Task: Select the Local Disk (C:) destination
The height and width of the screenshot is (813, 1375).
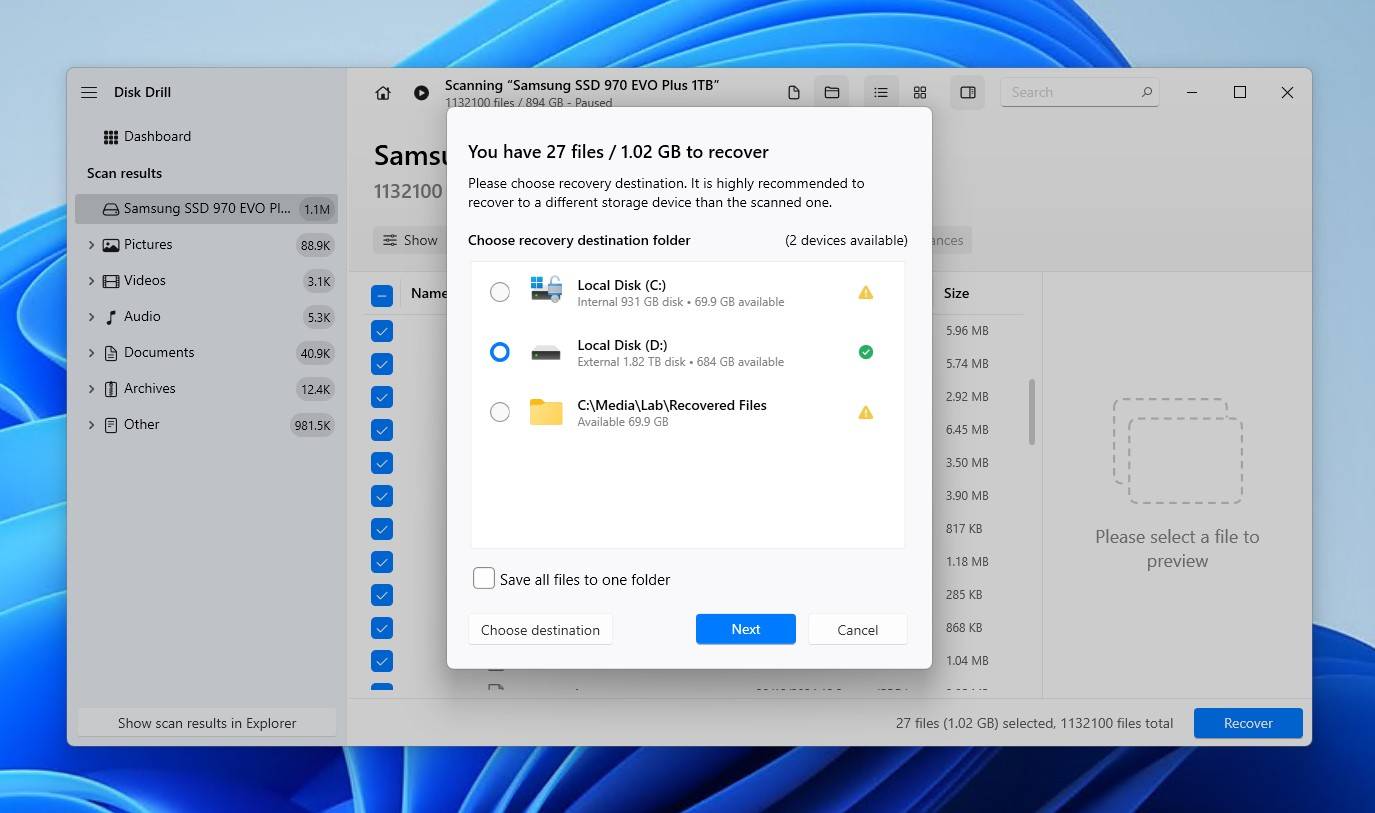Action: click(500, 292)
